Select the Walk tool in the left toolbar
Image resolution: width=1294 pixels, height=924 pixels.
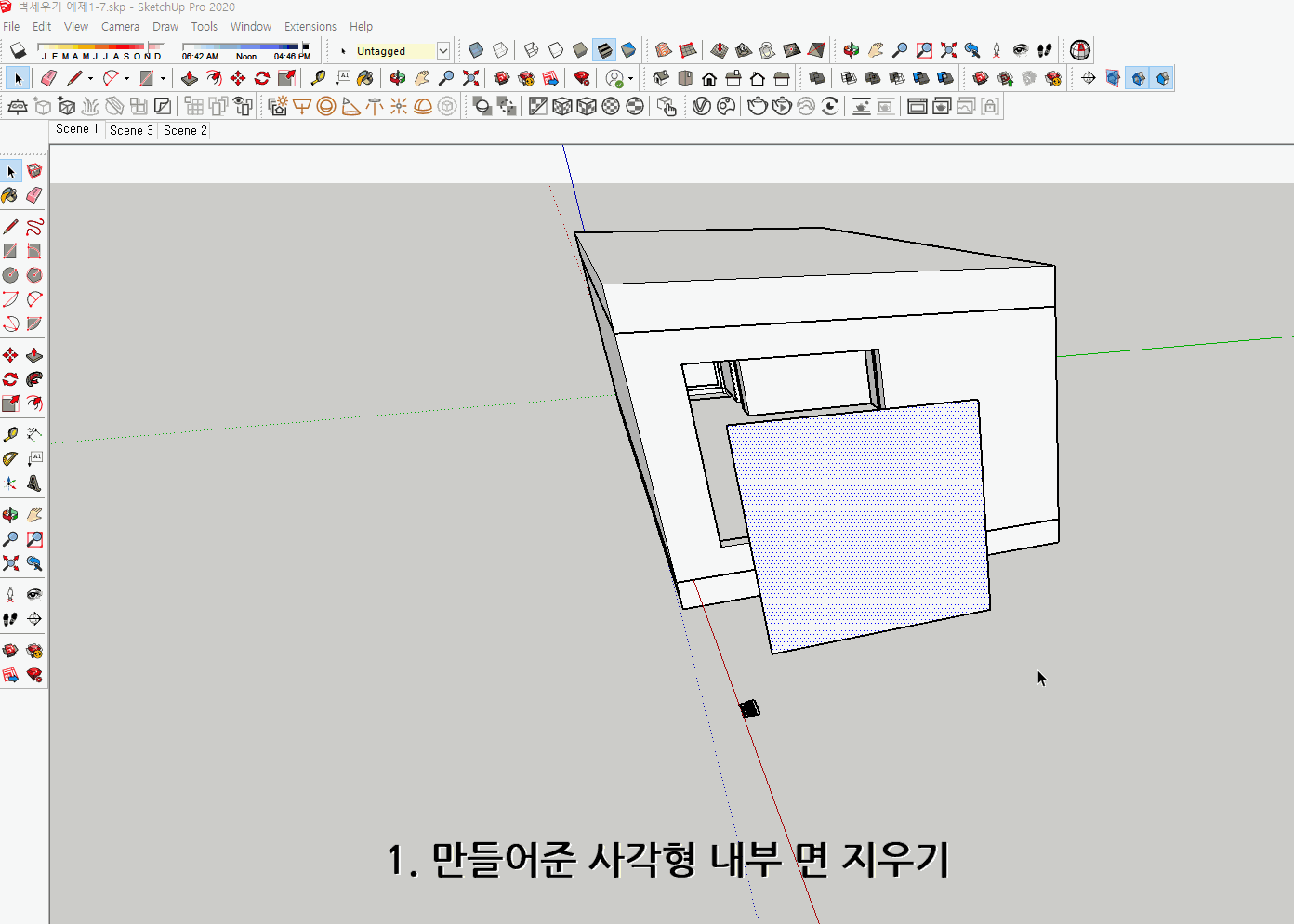(x=9, y=619)
